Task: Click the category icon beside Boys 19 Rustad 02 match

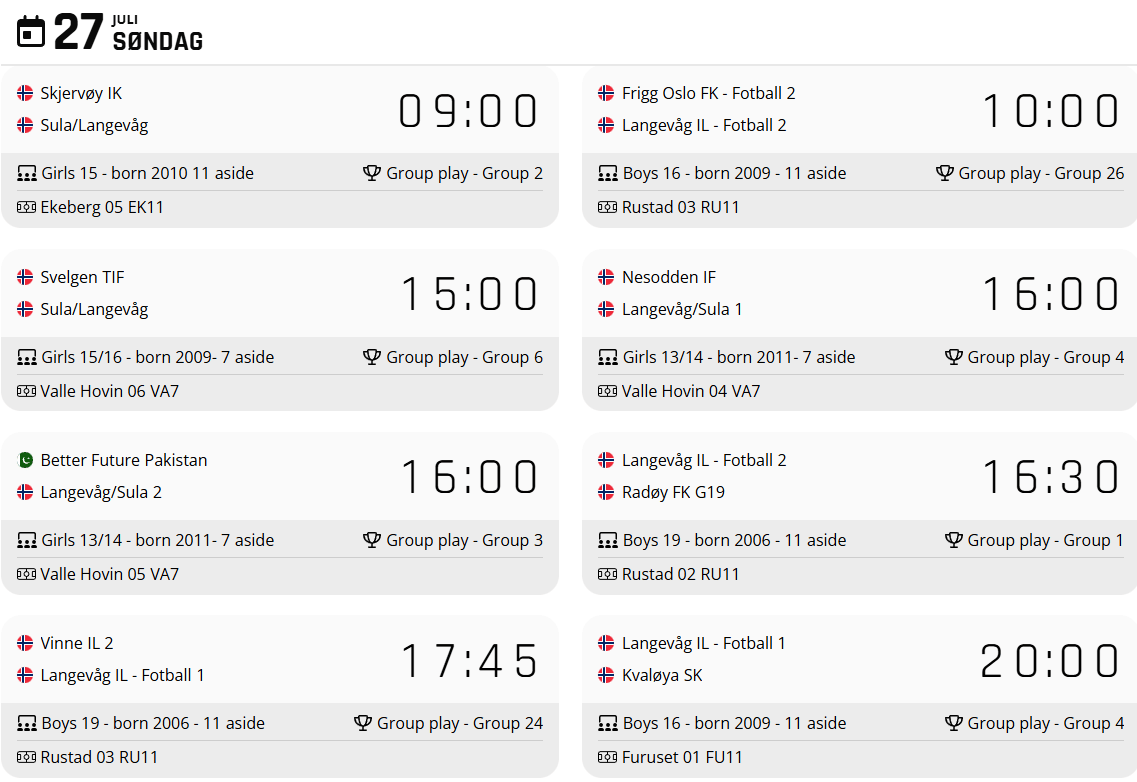Action: click(608, 540)
